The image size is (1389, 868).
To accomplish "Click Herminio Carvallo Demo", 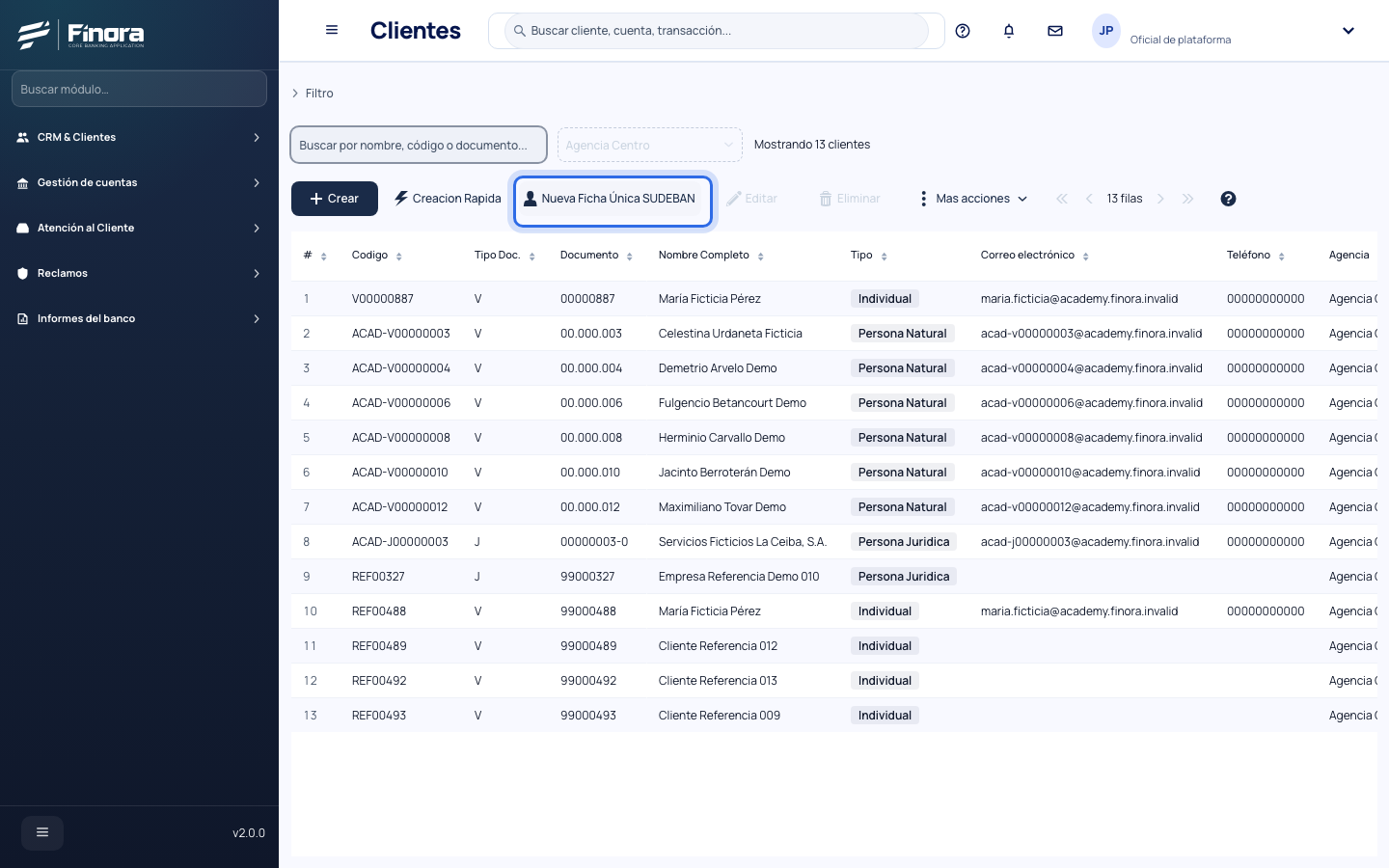I will 722,438.
